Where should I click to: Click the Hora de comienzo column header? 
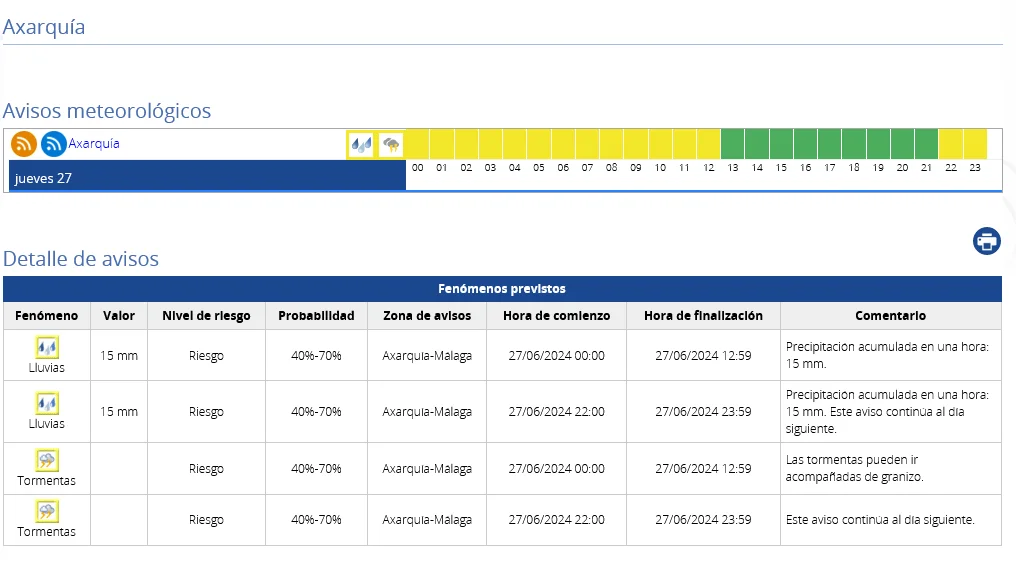(557, 316)
